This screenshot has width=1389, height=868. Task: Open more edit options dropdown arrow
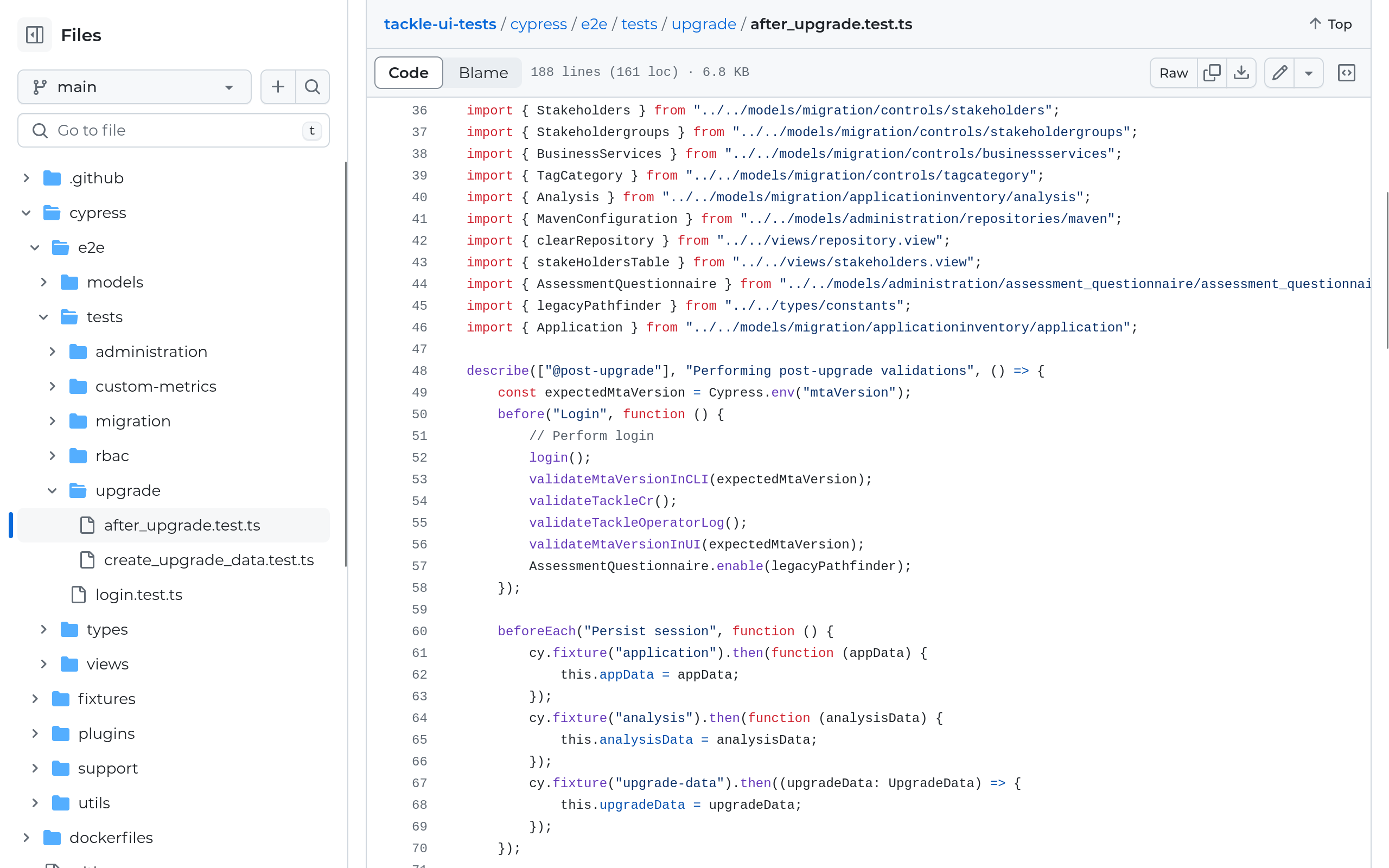pyautogui.click(x=1309, y=73)
